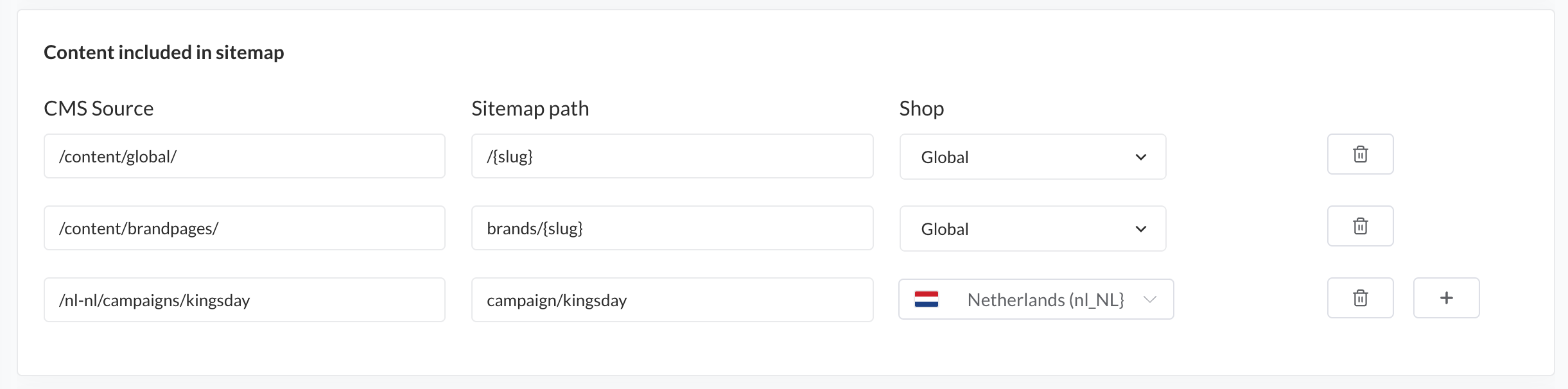Click chevron arrow beside Netherlands (nl_NL)

[1150, 299]
